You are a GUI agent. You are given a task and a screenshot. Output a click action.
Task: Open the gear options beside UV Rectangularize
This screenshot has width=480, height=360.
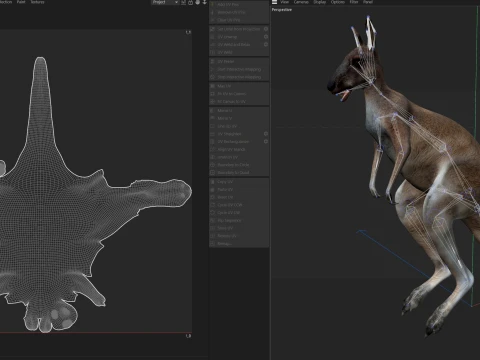tap(266, 142)
